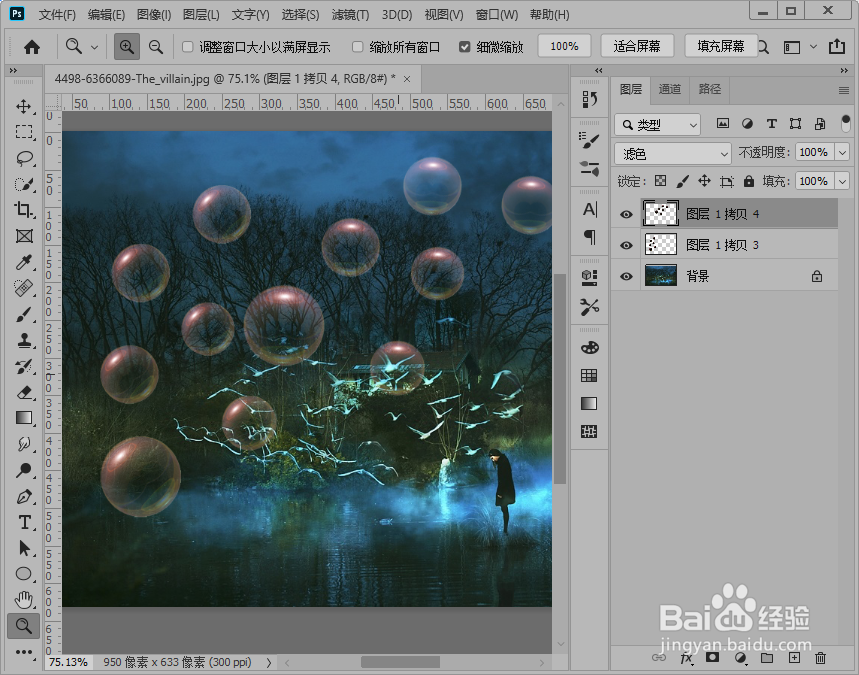Viewport: 859px width, 675px height.
Task: Select the Gradient tool
Action: (x=24, y=418)
